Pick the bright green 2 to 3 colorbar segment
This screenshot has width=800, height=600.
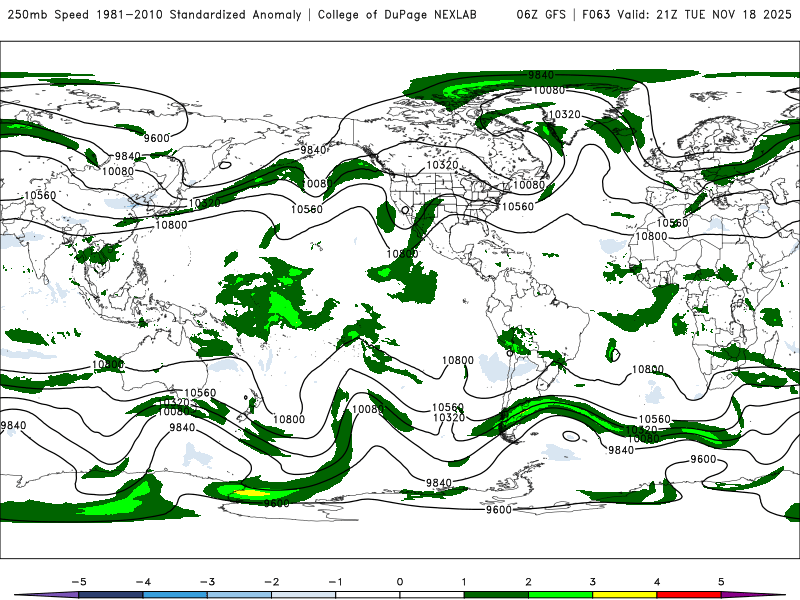[x=560, y=595]
